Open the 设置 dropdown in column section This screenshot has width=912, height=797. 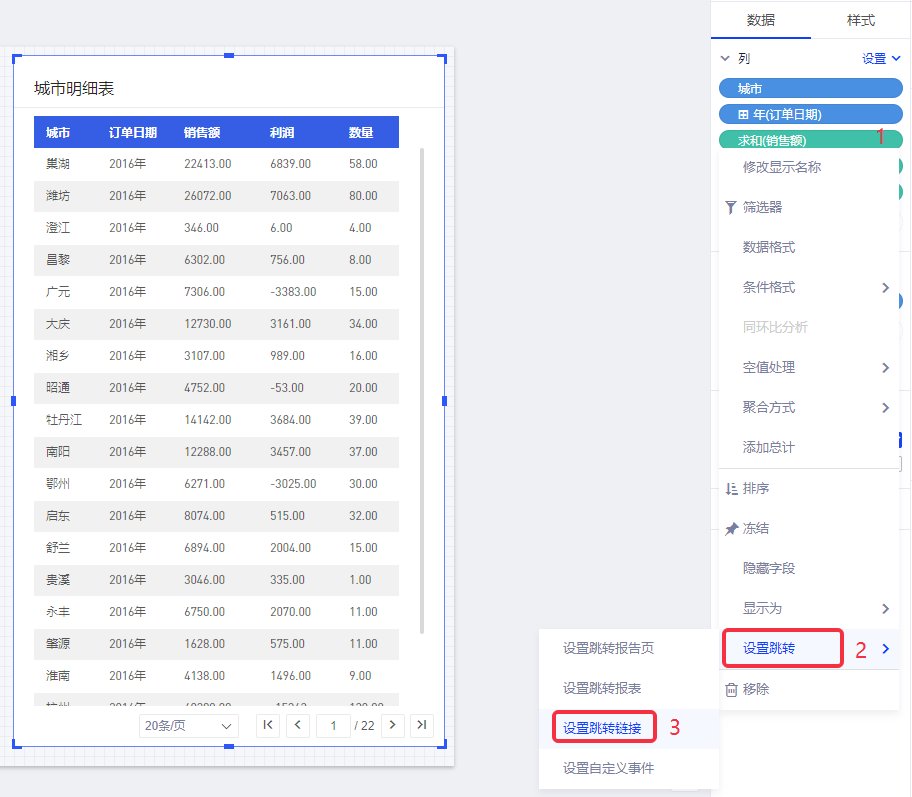881,59
